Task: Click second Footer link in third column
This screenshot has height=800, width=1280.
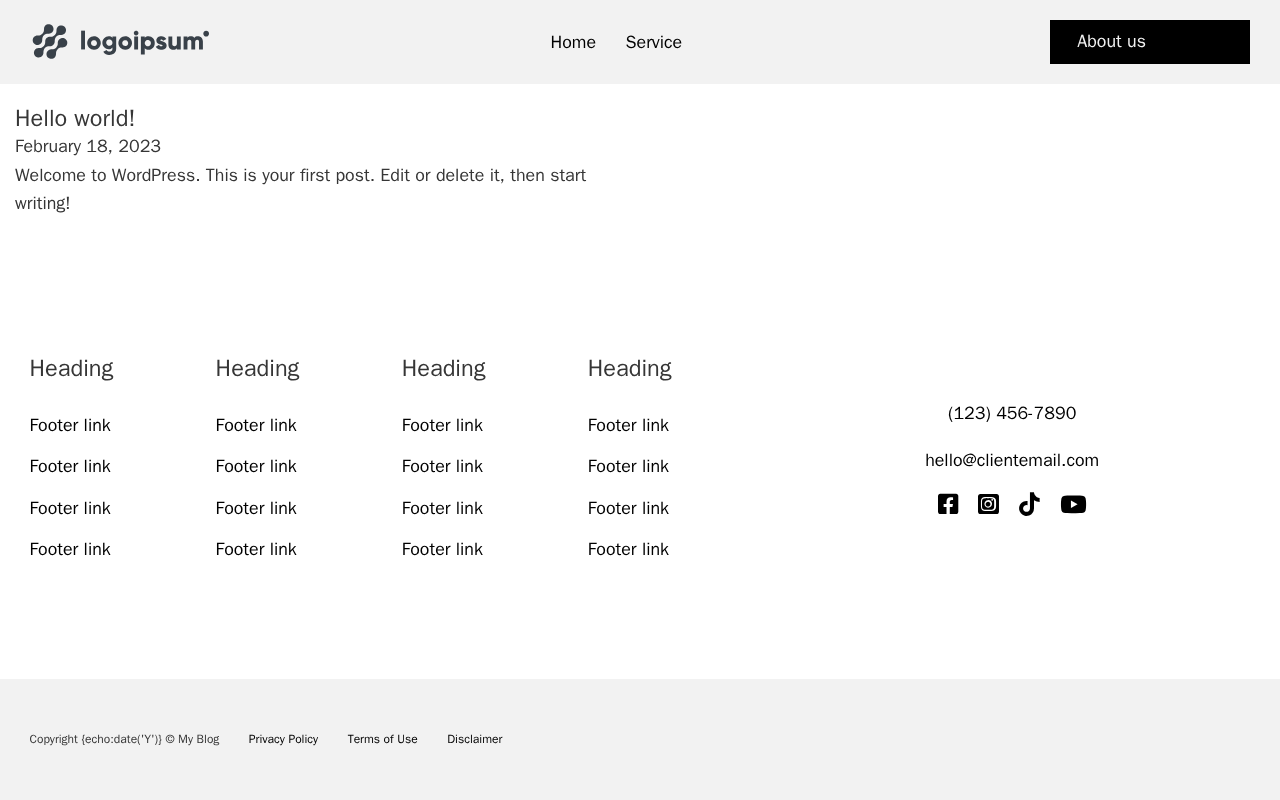Action: pyautogui.click(x=442, y=466)
